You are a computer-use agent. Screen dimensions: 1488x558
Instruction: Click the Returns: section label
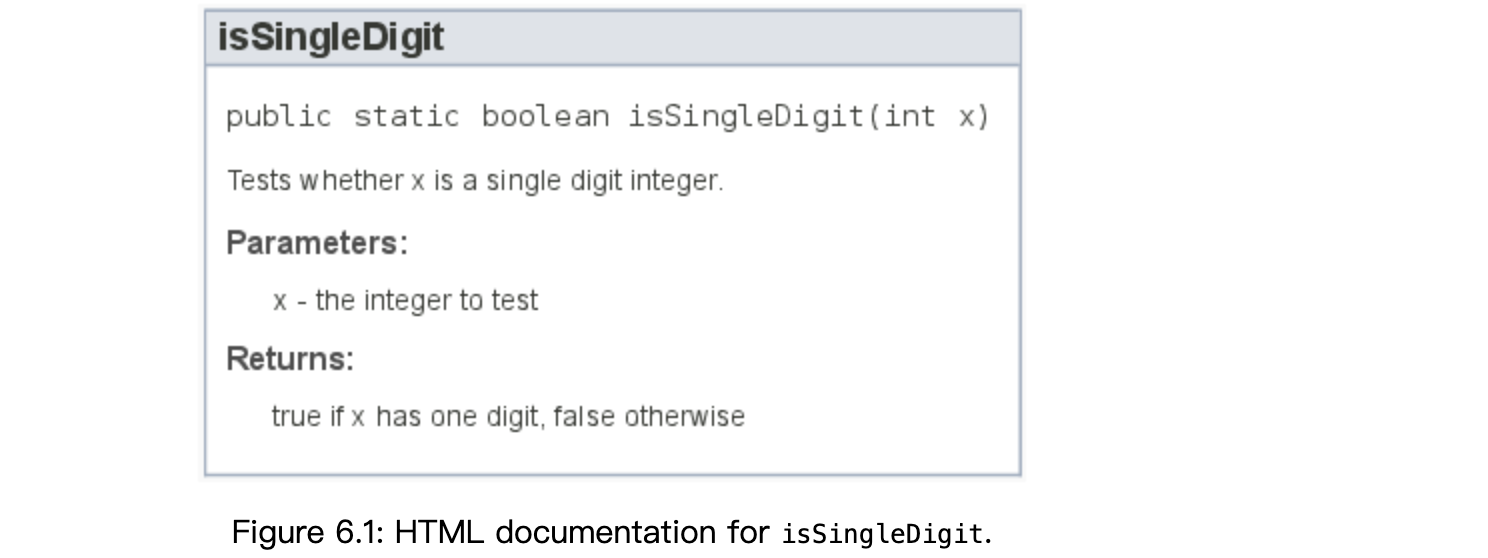(x=290, y=359)
